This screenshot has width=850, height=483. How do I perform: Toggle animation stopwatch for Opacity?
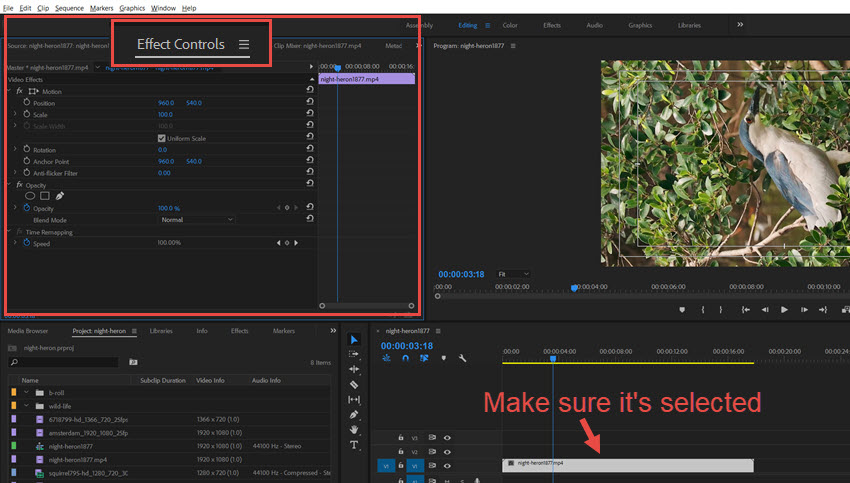(x=27, y=208)
